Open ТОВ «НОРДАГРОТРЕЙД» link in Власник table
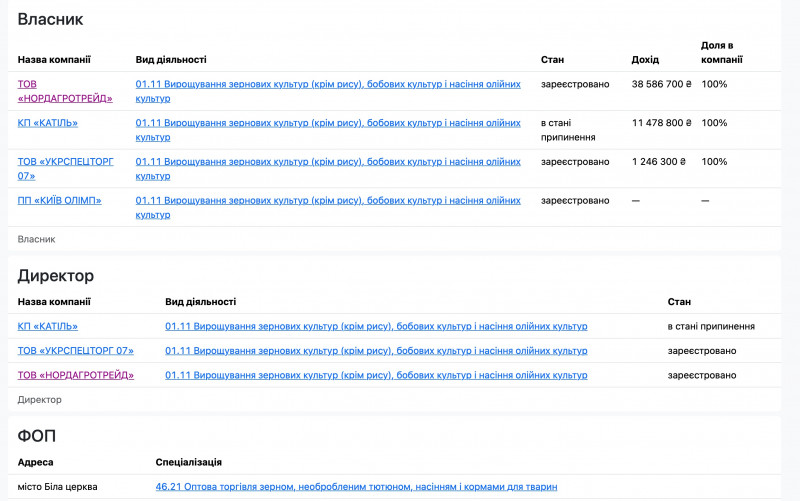800x501 pixels. pyautogui.click(x=65, y=91)
